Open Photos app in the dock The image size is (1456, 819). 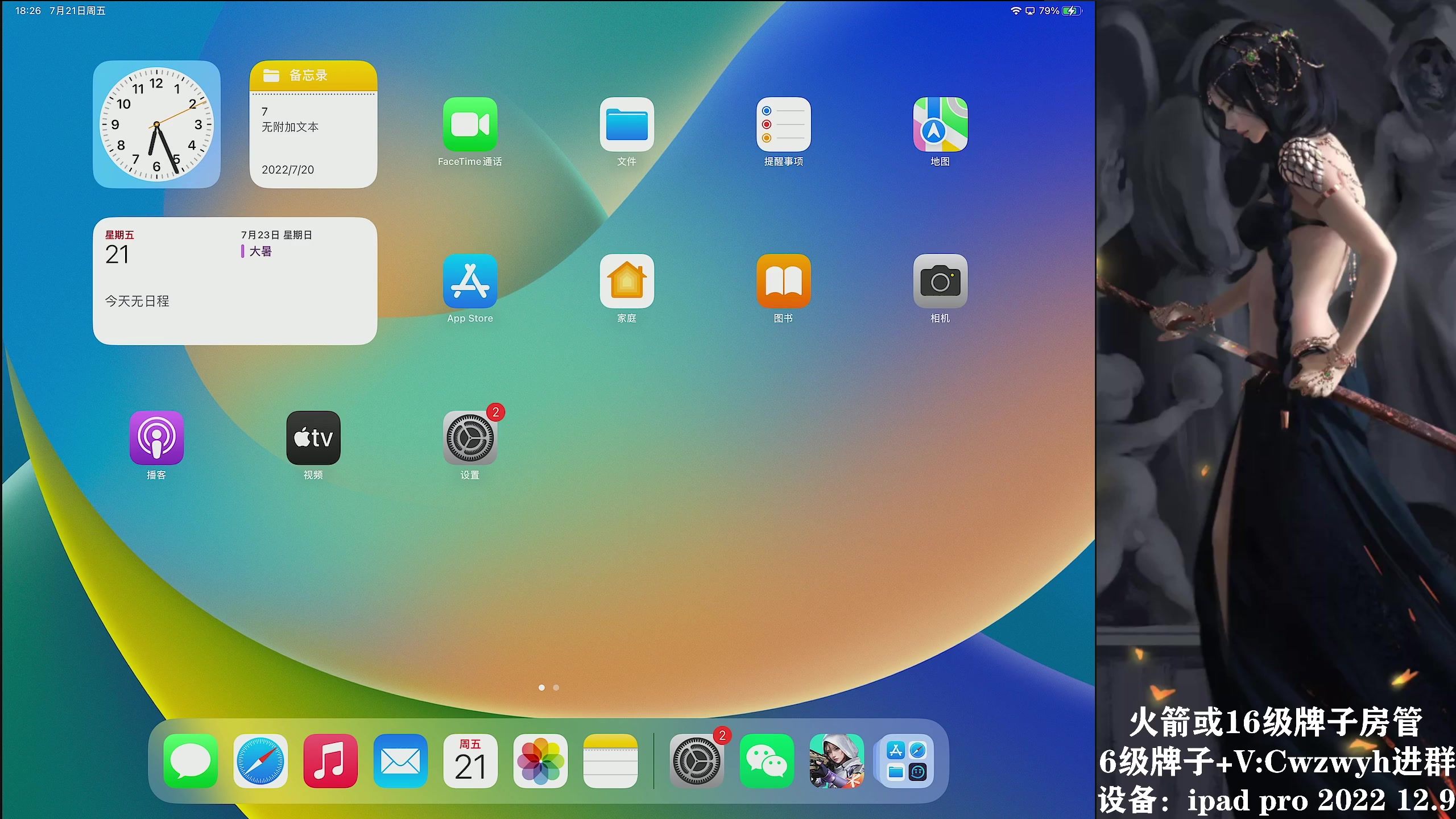[x=540, y=761]
